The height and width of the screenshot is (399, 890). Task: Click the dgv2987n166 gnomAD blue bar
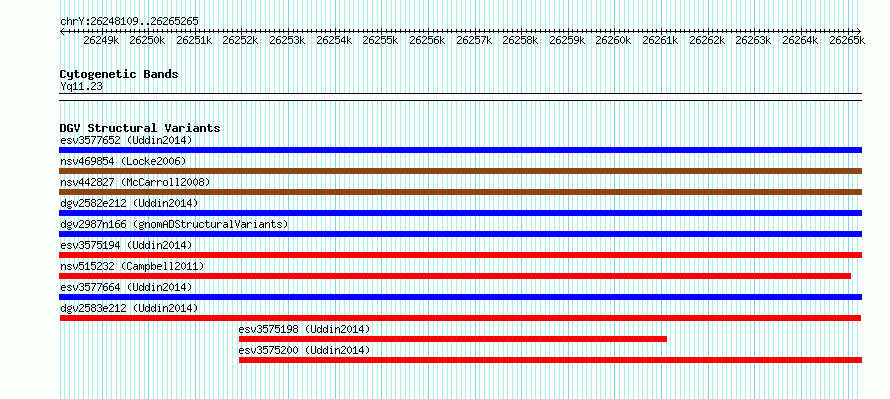click(460, 234)
